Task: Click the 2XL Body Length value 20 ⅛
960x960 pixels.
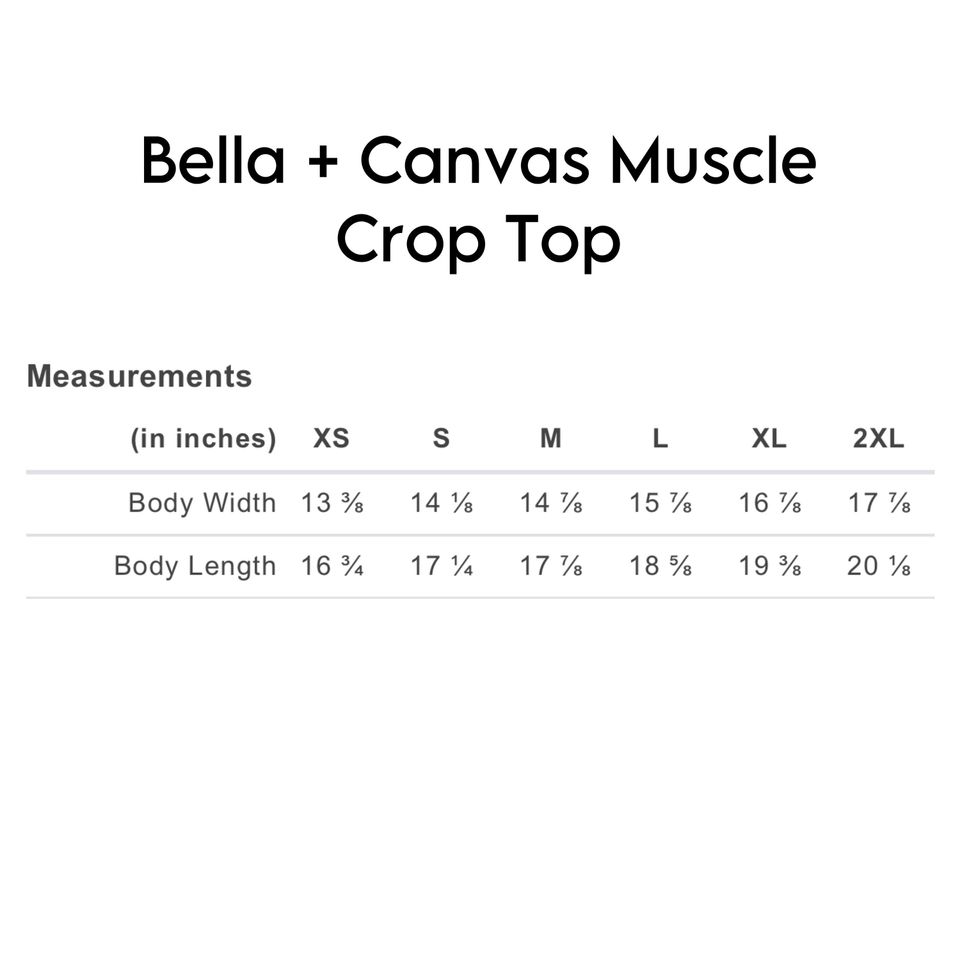Action: pos(879,566)
